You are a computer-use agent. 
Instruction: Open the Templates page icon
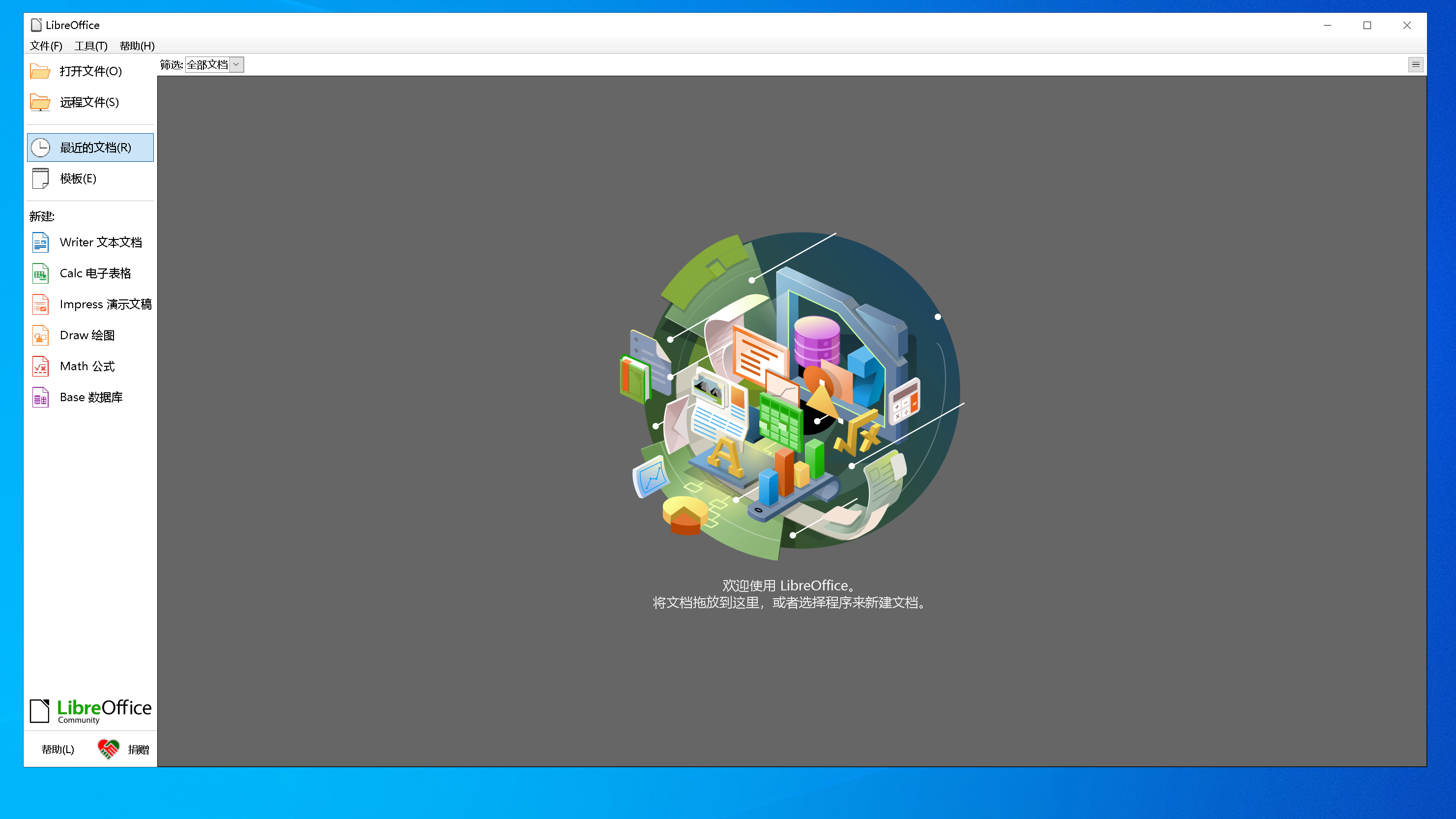pyautogui.click(x=40, y=179)
